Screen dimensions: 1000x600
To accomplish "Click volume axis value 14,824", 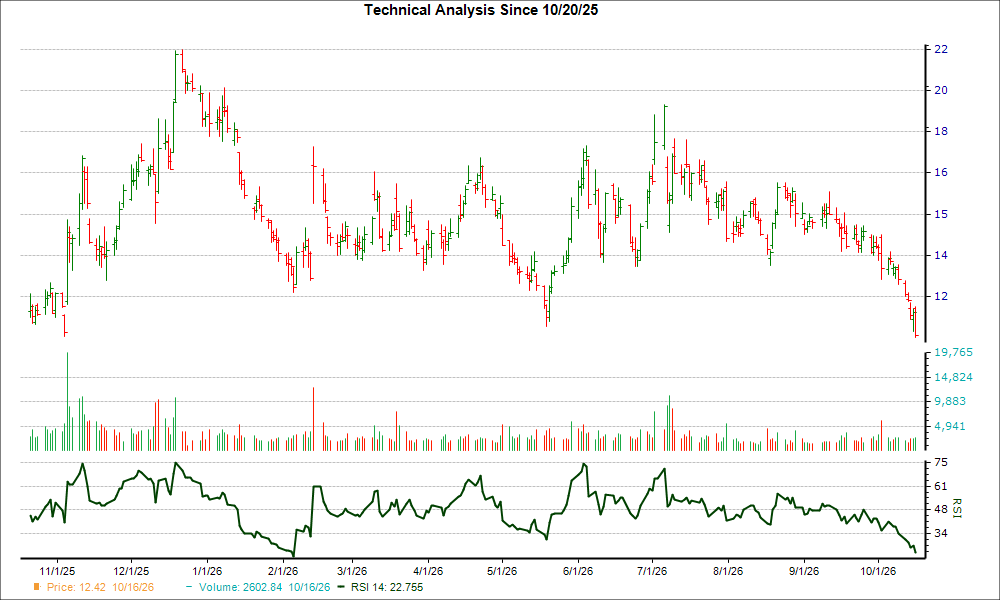I will tap(953, 377).
